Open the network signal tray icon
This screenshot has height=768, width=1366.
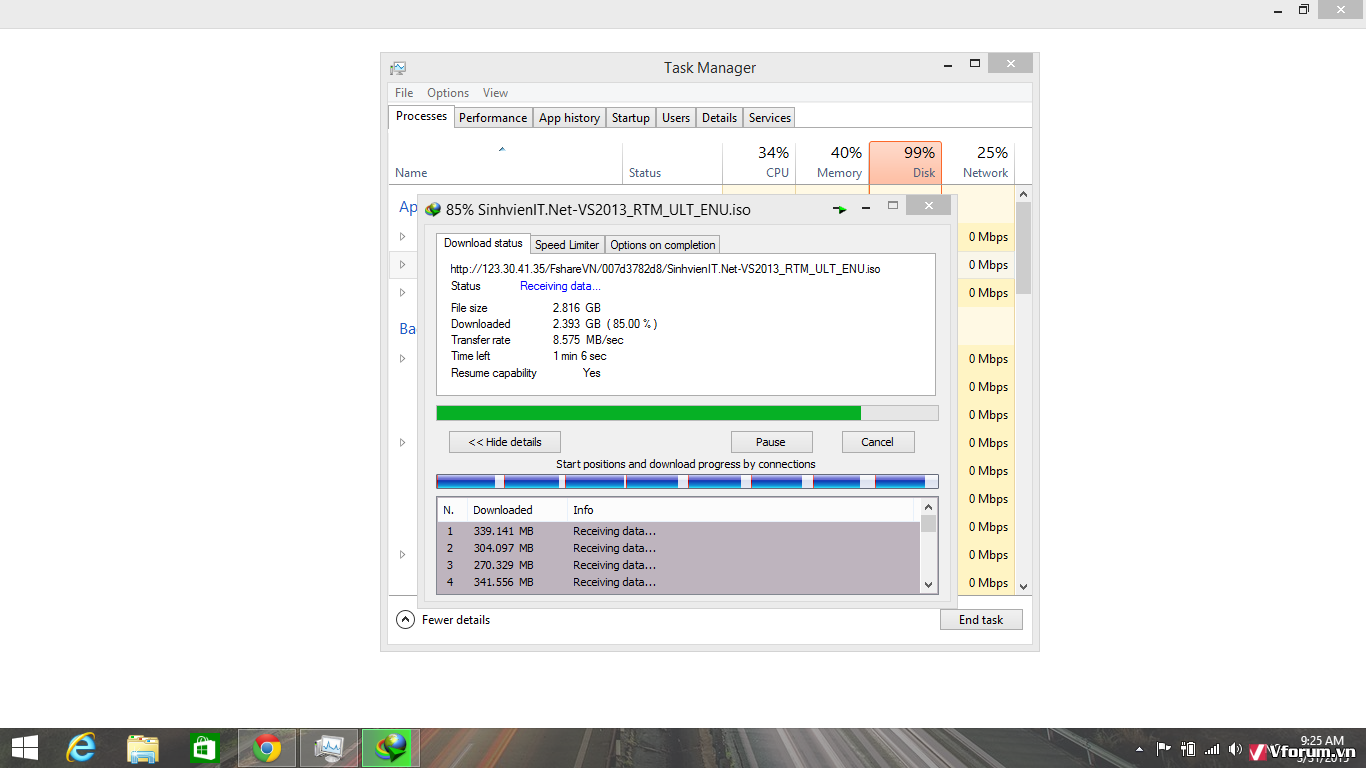pyautogui.click(x=1212, y=749)
